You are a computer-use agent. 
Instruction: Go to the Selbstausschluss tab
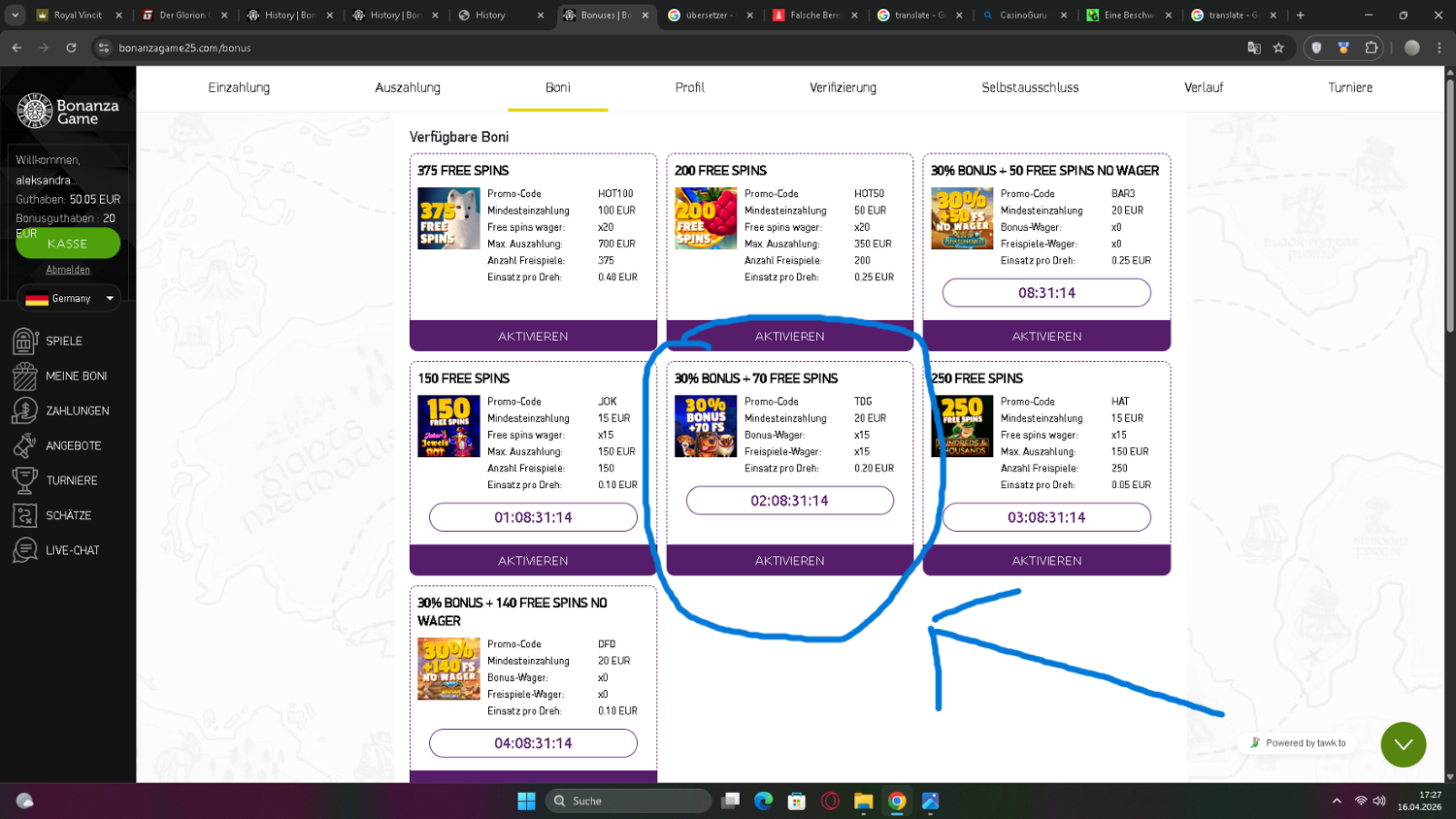click(1030, 87)
